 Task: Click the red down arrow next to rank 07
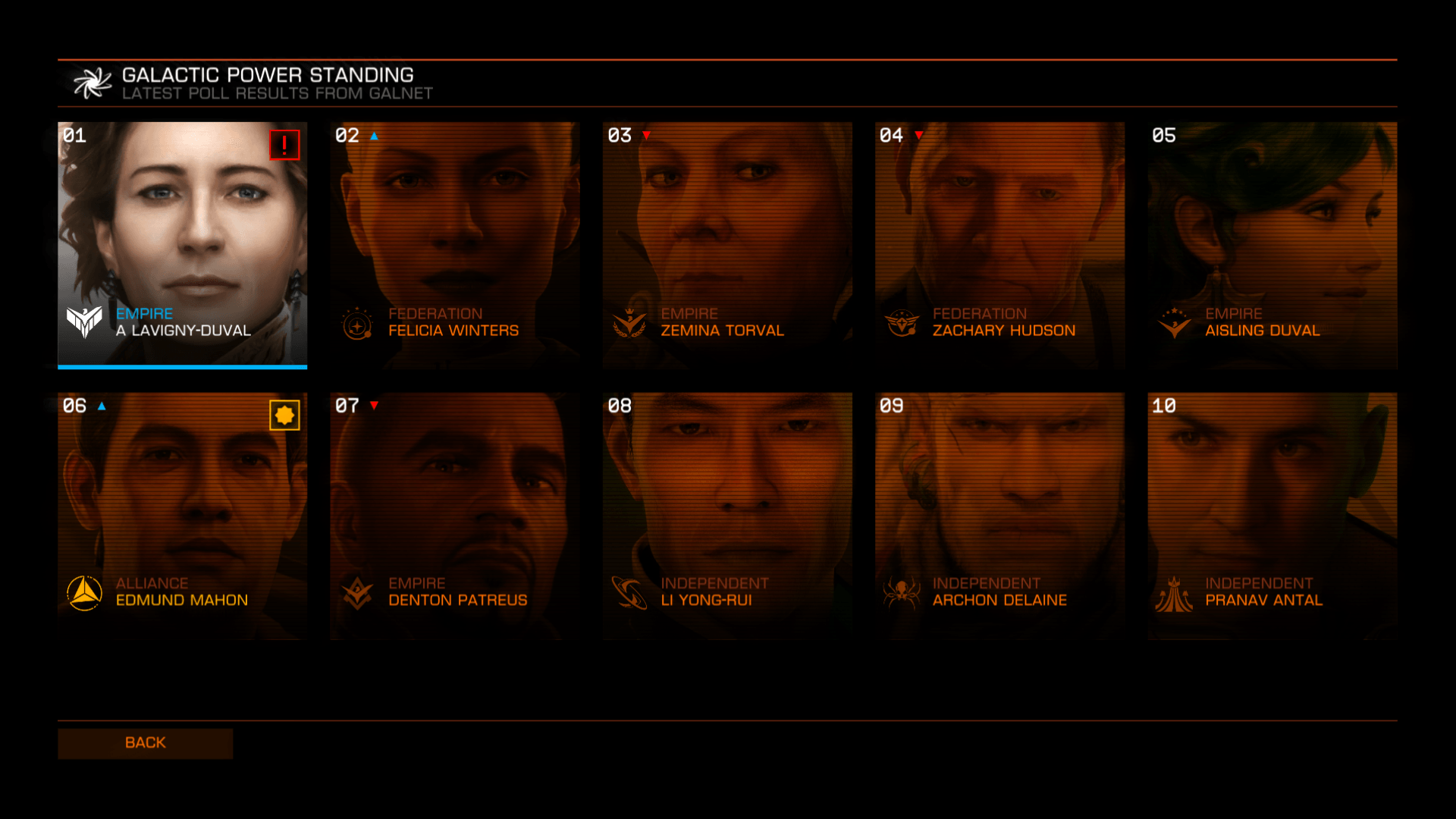374,406
